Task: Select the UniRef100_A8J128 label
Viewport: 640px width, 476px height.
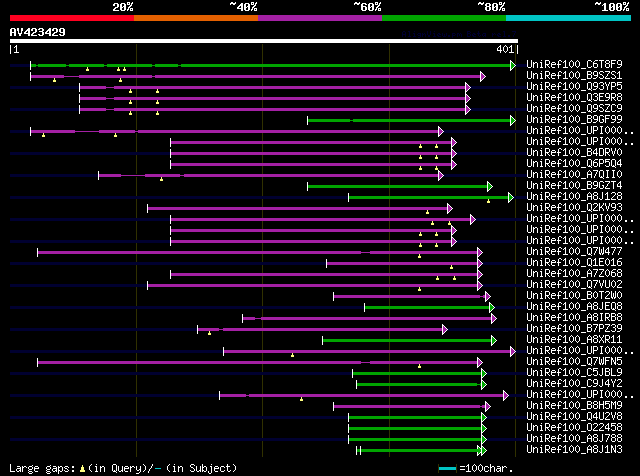Action: pyautogui.click(x=574, y=196)
